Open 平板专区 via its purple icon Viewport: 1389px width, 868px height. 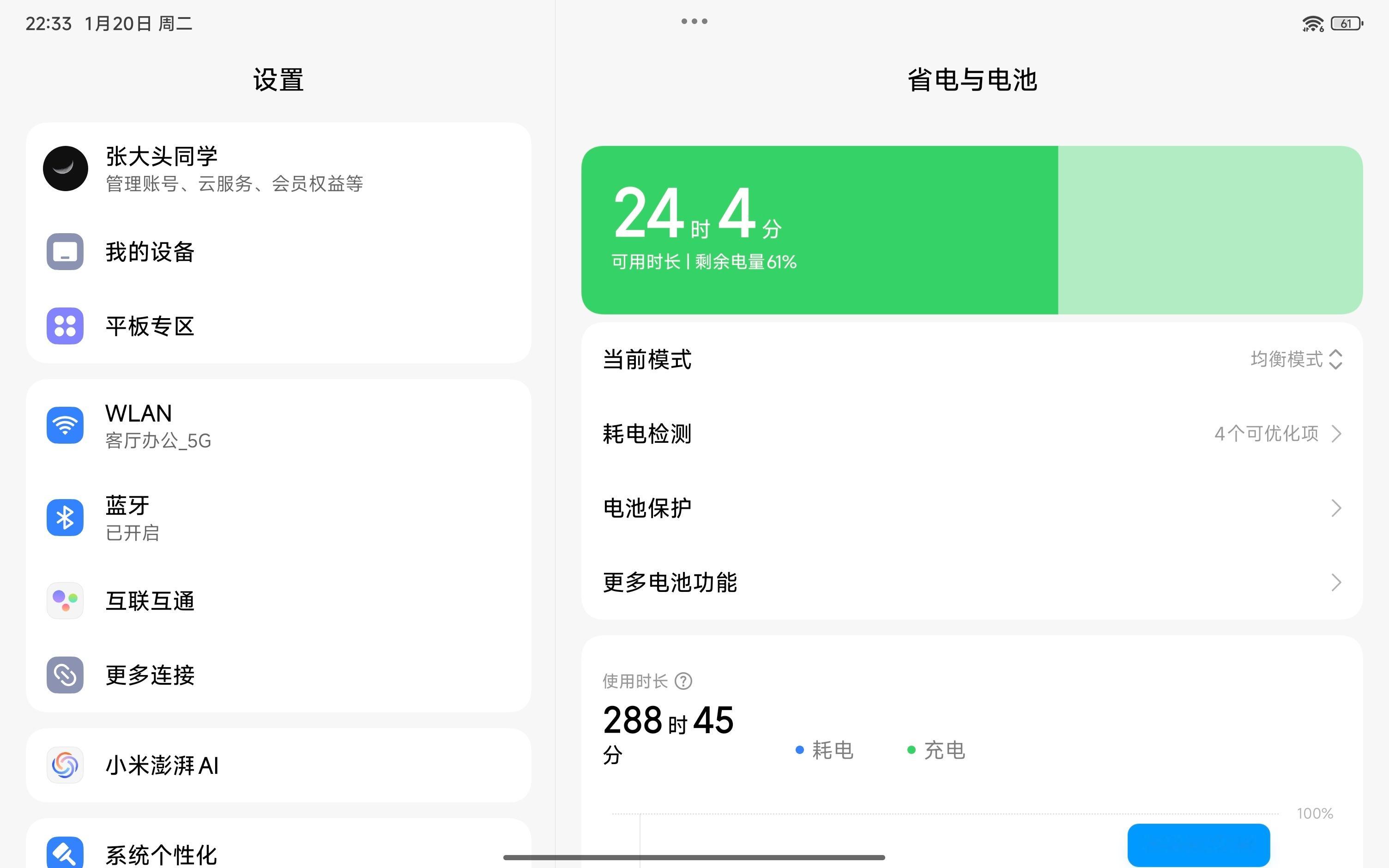pos(65,326)
